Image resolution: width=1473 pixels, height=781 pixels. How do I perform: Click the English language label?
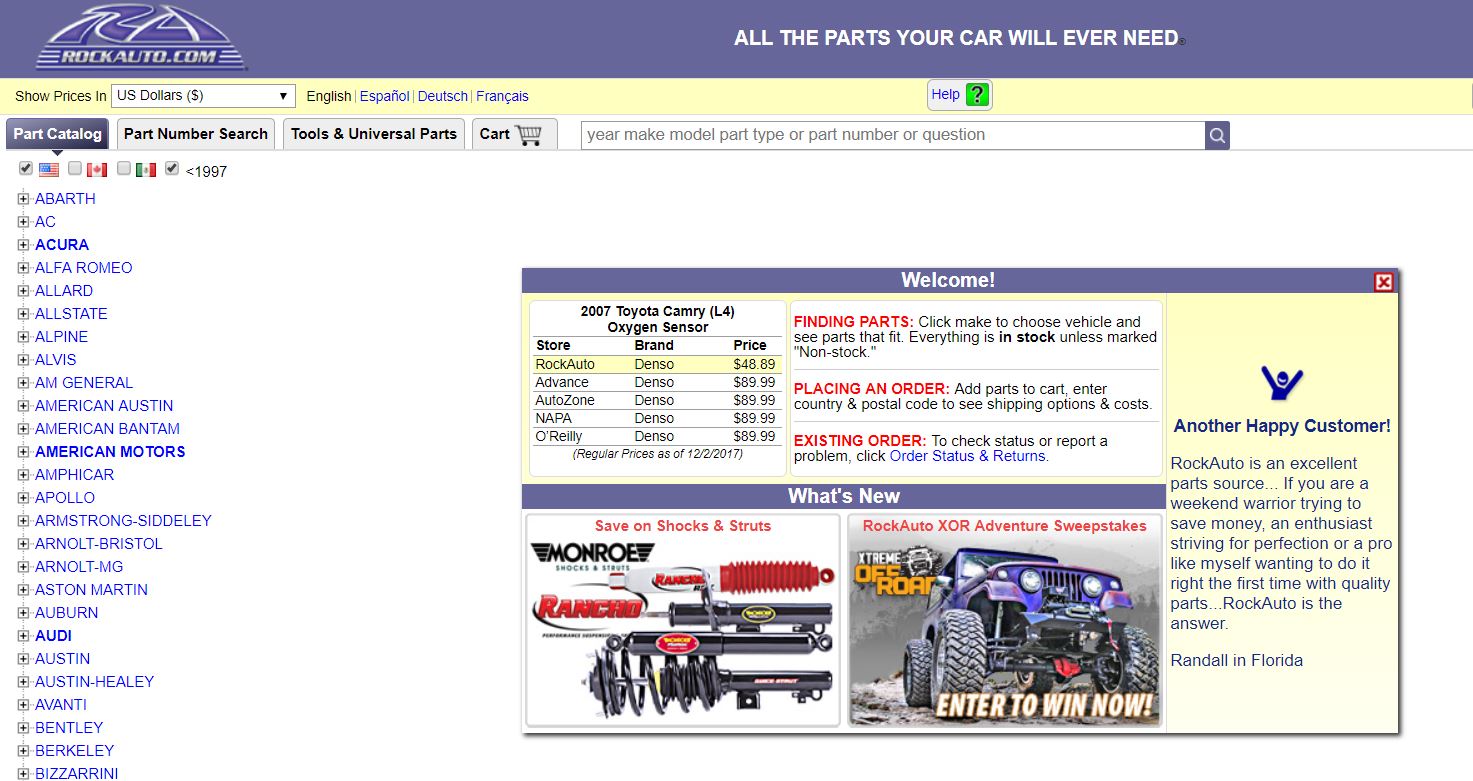tap(329, 96)
